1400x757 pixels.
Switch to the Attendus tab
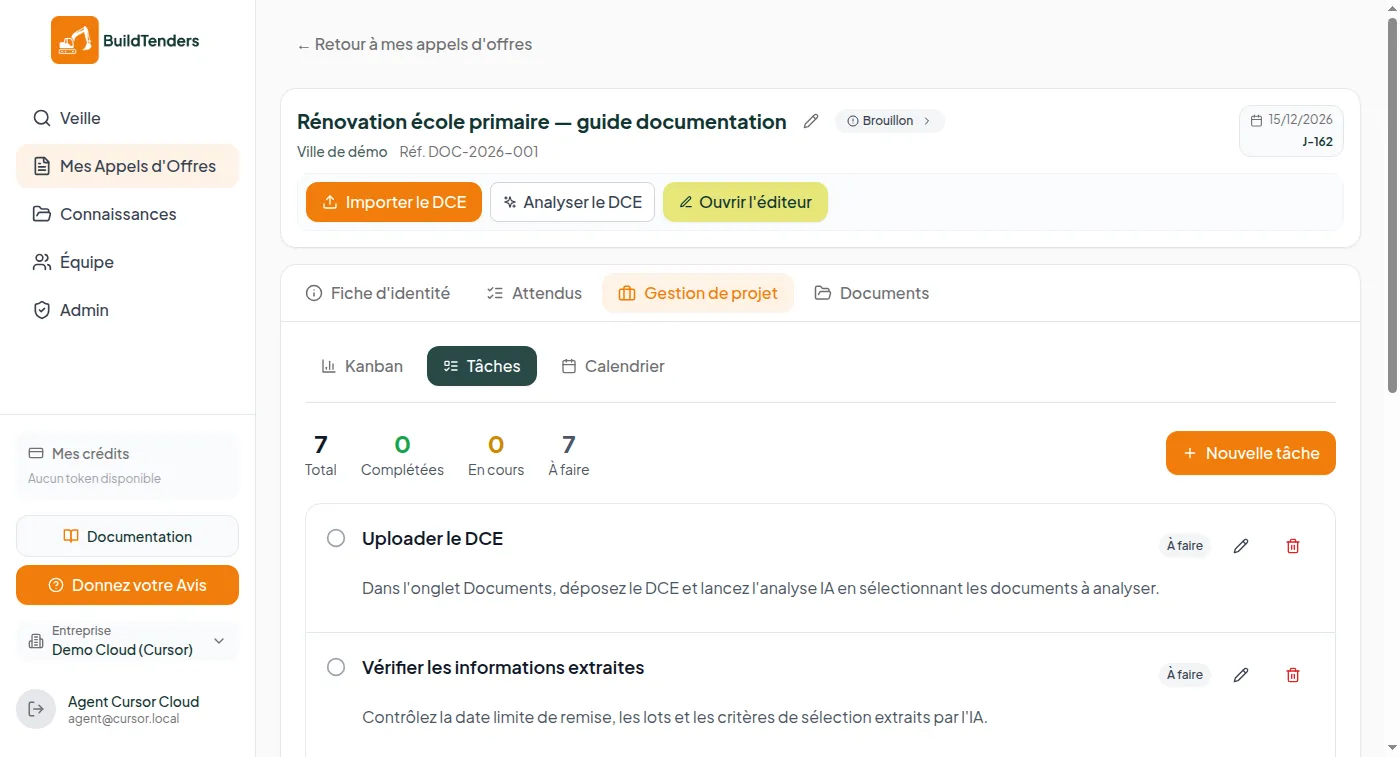(534, 293)
